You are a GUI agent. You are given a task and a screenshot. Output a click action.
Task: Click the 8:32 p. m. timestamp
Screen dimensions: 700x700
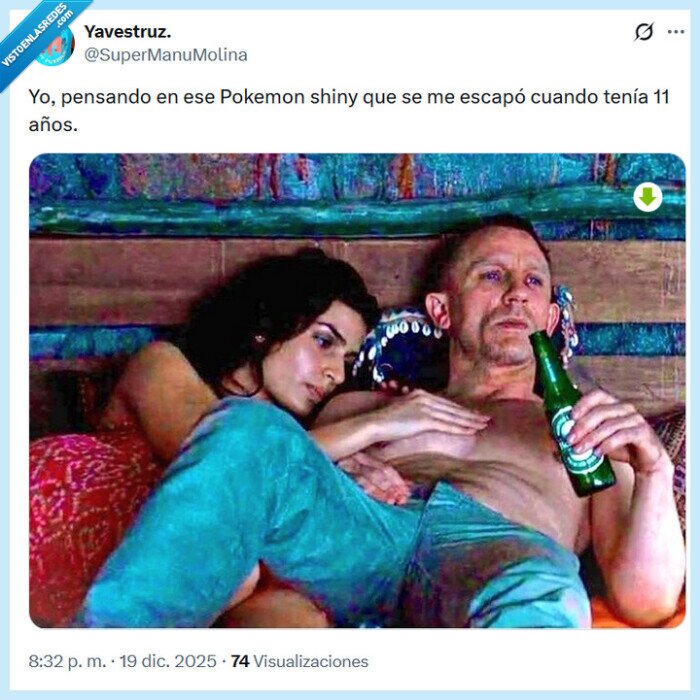(x=67, y=661)
